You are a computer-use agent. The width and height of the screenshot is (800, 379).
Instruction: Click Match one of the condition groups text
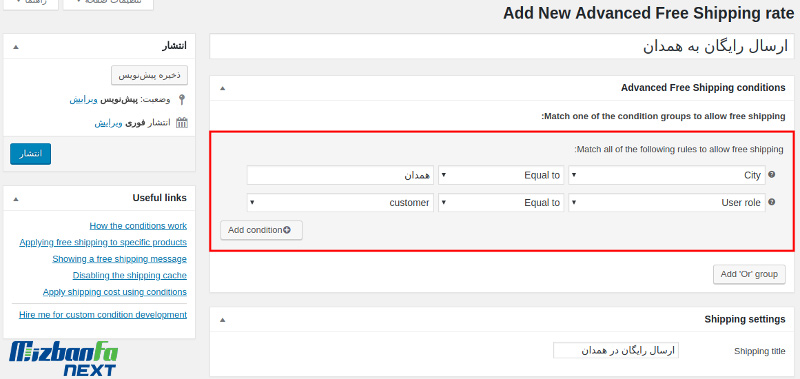tap(663, 116)
